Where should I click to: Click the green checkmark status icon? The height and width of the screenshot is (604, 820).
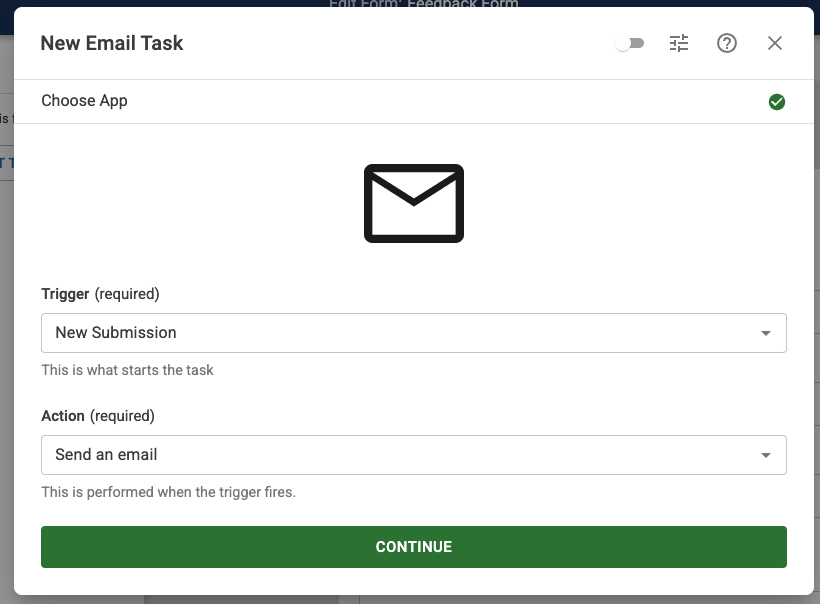[x=777, y=102]
